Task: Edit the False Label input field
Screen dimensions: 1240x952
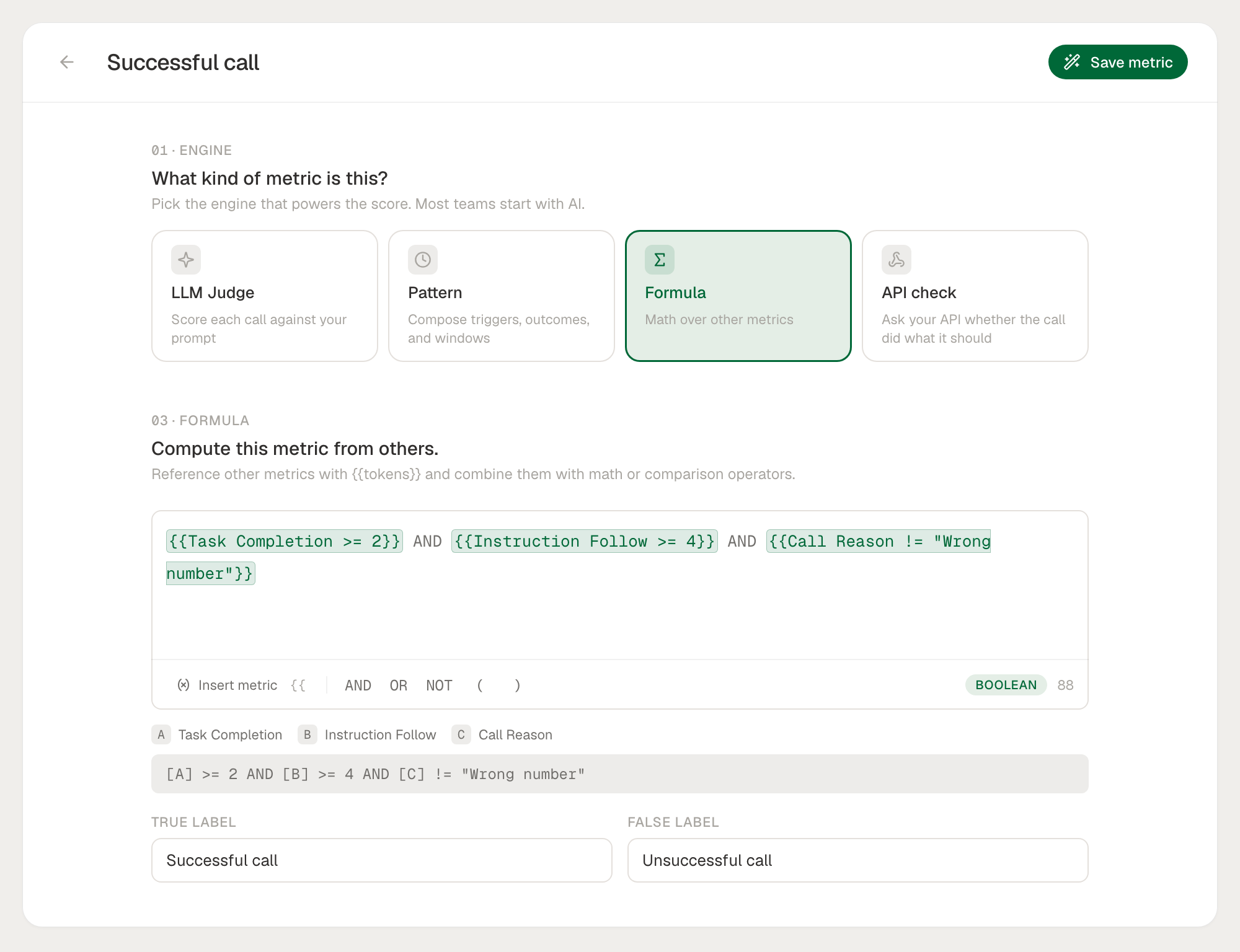Action: [x=858, y=860]
